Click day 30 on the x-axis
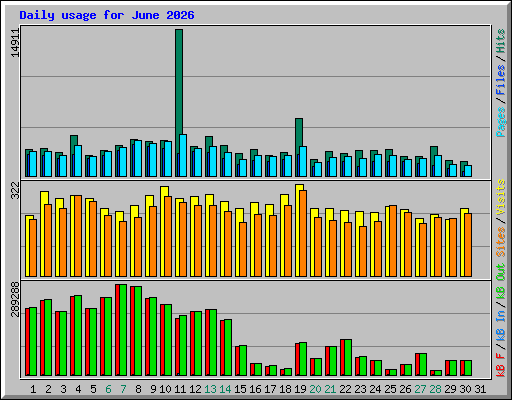512x400 pixels. pyautogui.click(x=465, y=389)
